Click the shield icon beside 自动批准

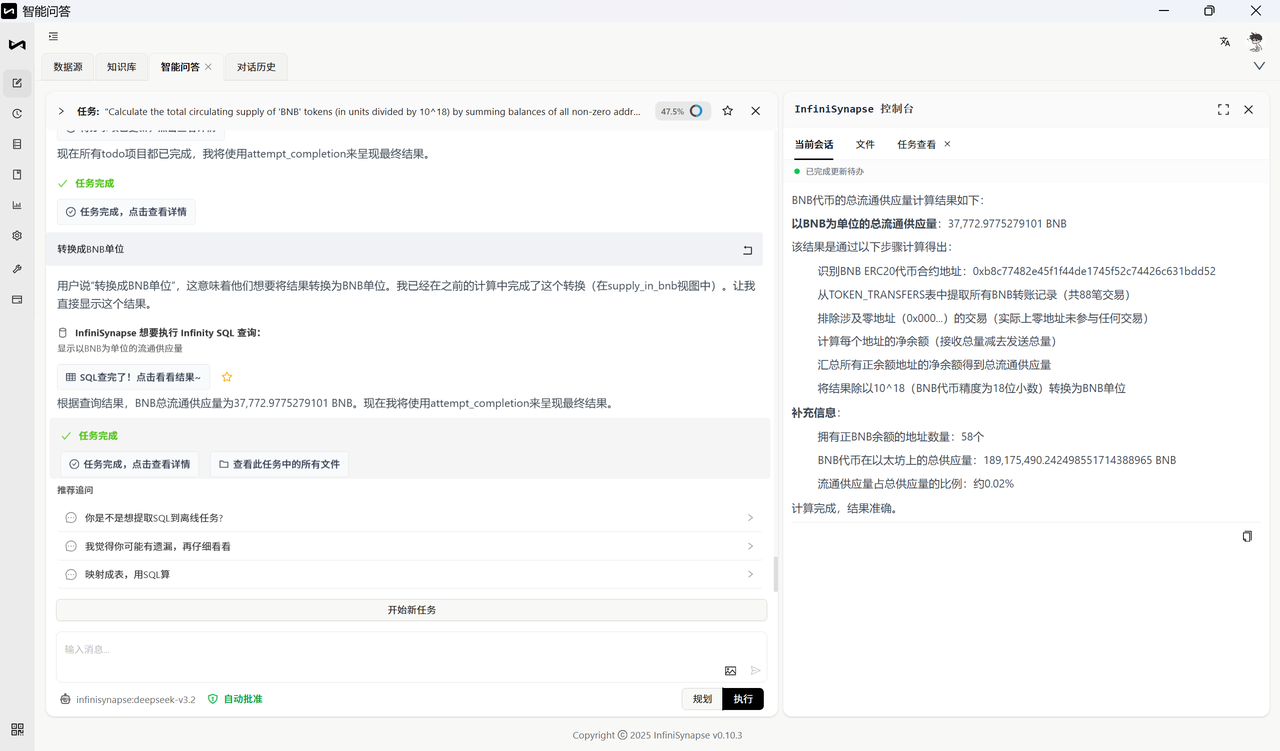(x=212, y=699)
